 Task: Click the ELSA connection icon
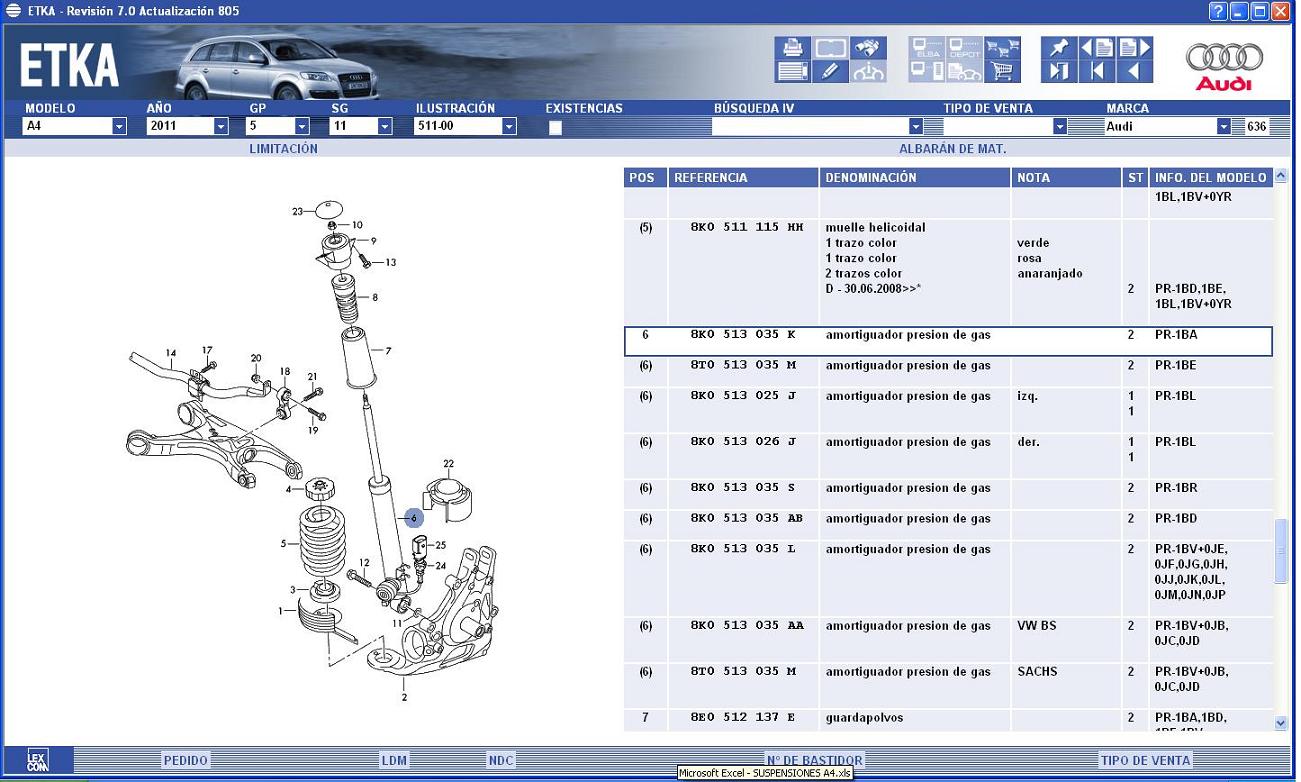[x=926, y=48]
